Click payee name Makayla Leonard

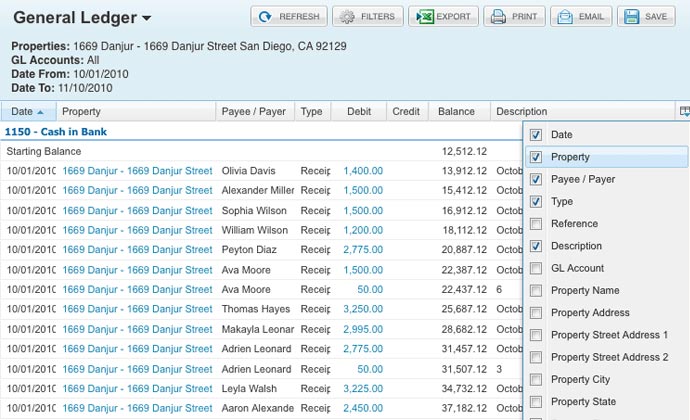258,329
